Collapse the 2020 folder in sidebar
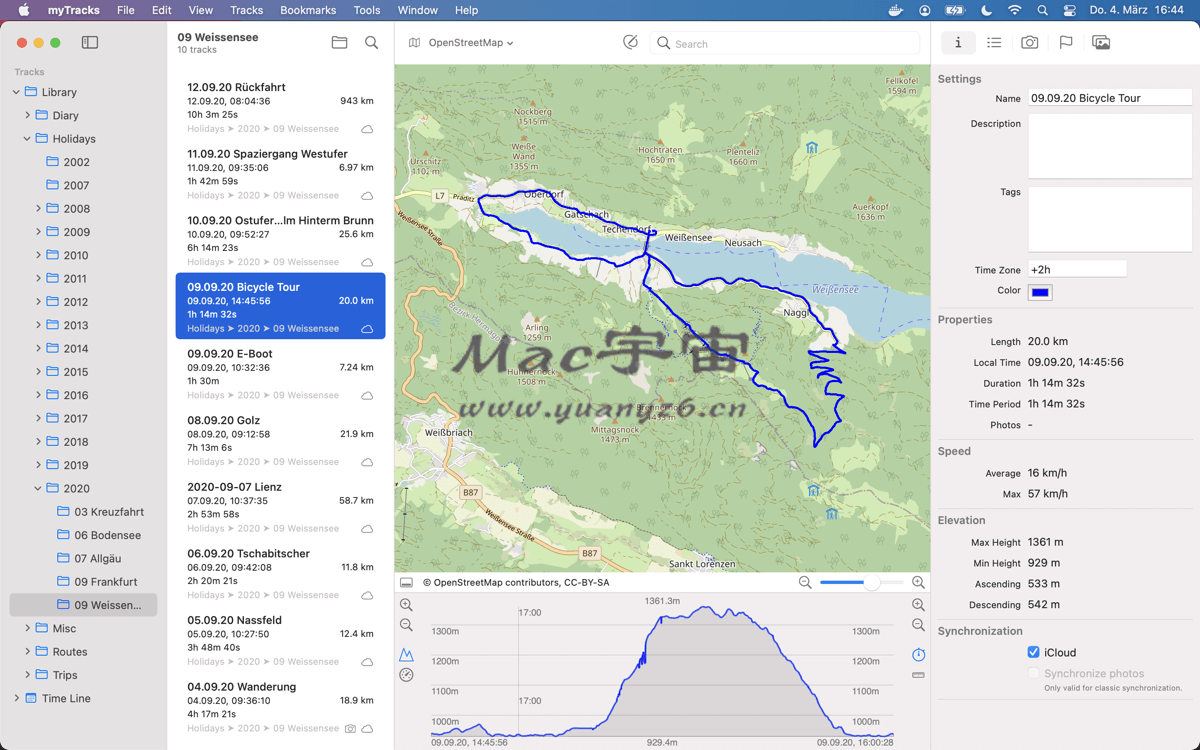Viewport: 1200px width, 750px height. [38, 489]
